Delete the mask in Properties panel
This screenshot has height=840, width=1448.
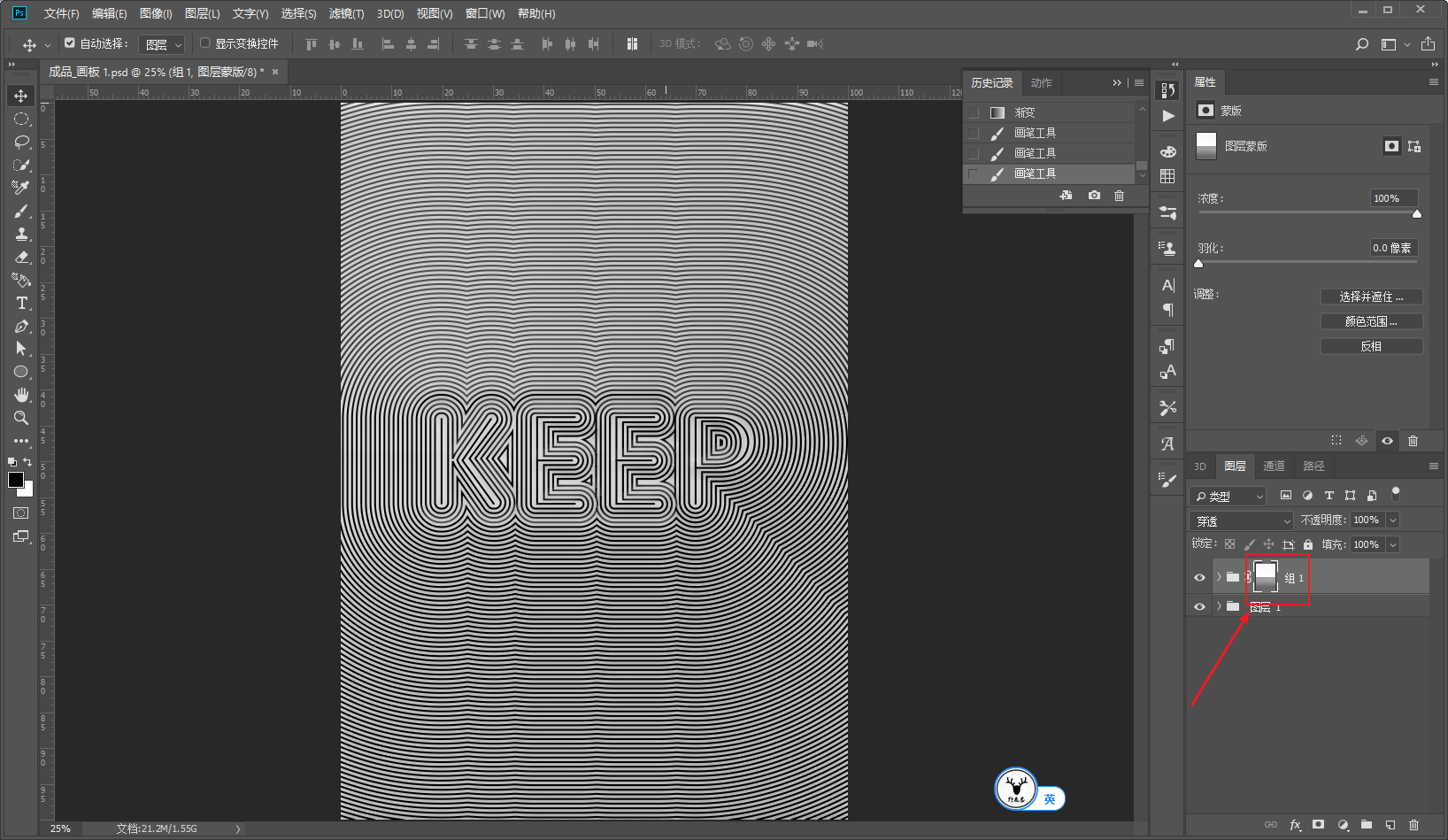click(x=1413, y=441)
